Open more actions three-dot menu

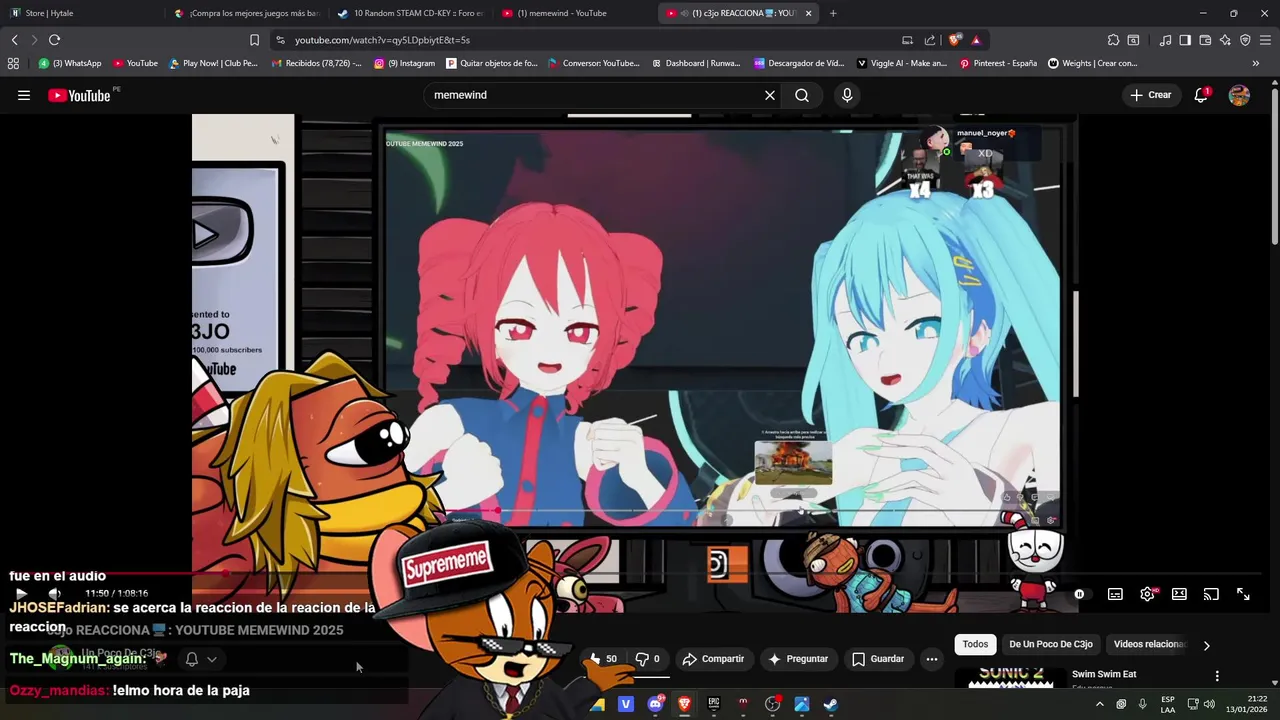tap(932, 659)
